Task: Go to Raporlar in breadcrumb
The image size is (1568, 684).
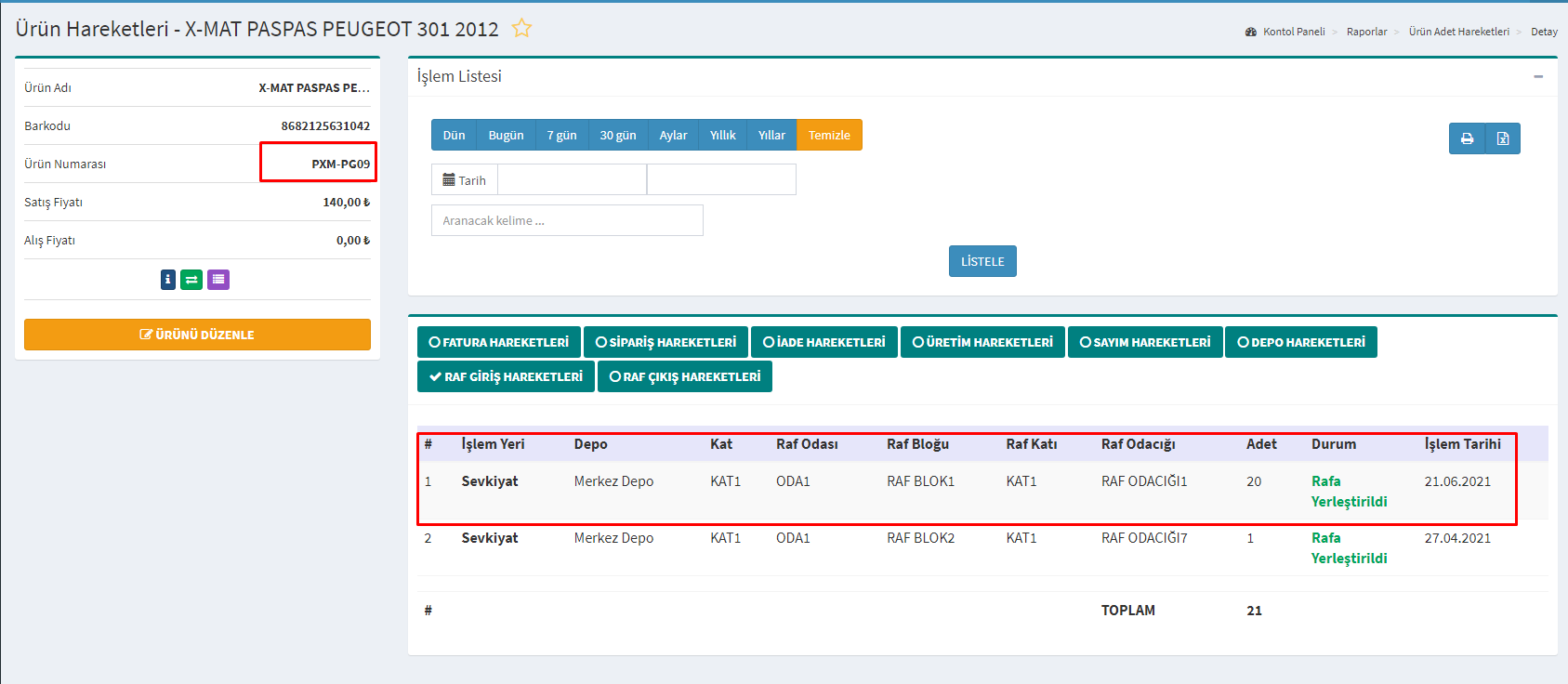Action: click(x=1366, y=32)
